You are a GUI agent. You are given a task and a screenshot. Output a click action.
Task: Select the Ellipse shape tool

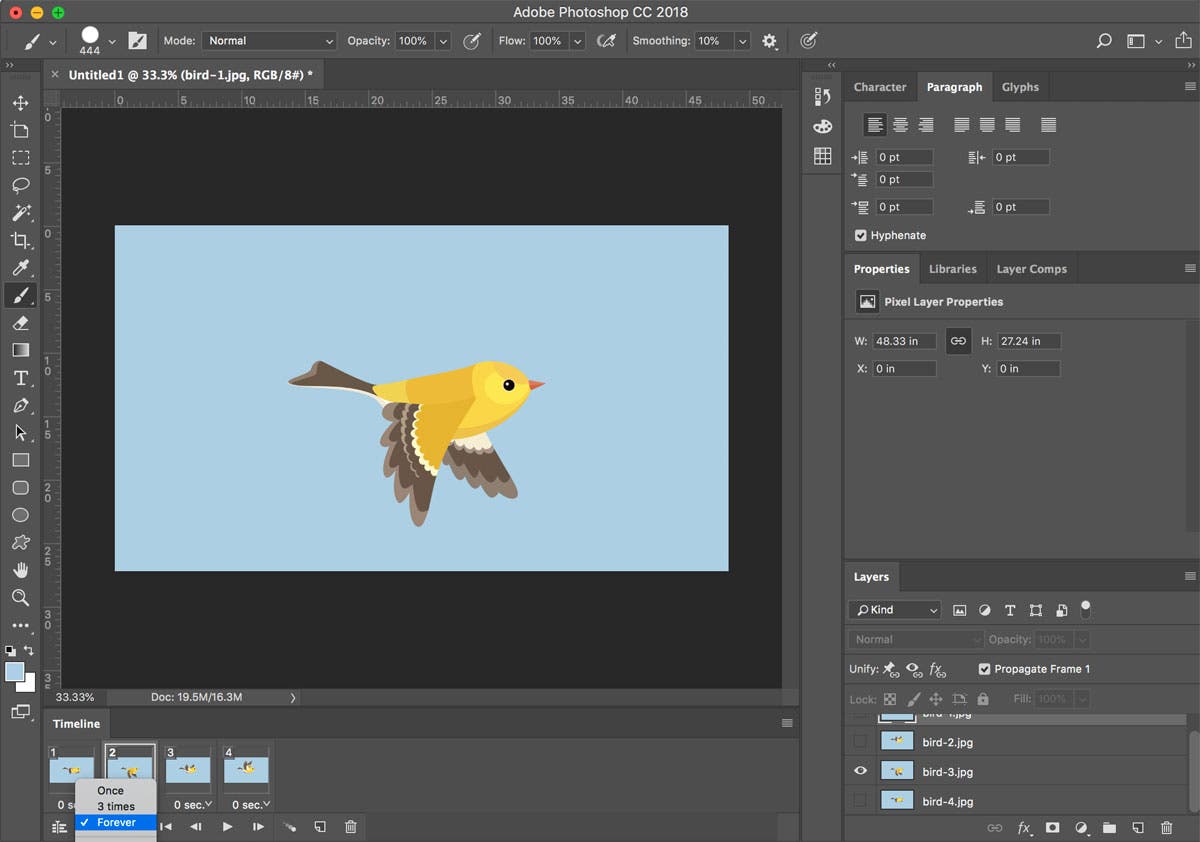(x=20, y=515)
